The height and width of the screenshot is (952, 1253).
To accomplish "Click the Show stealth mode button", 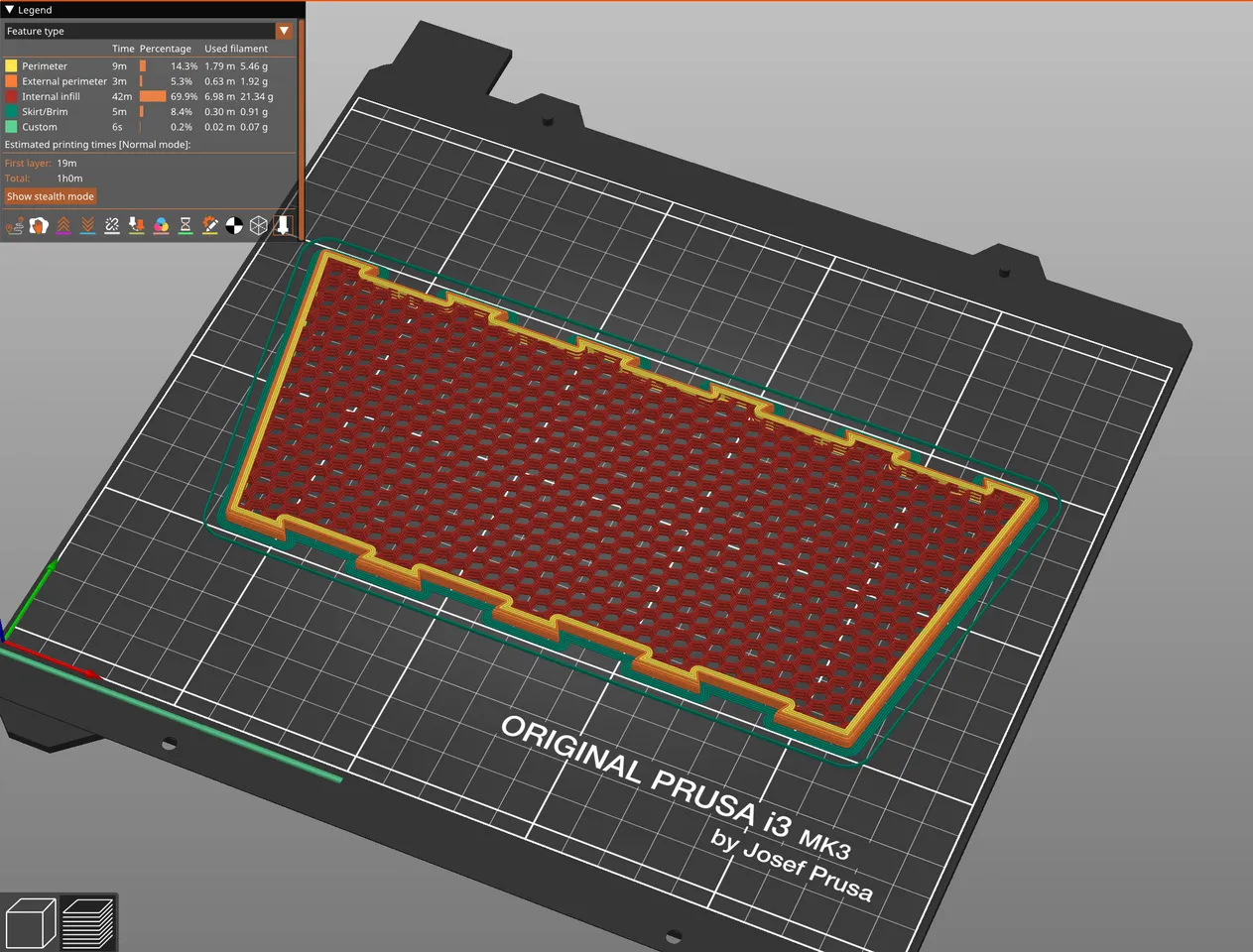I will [51, 196].
